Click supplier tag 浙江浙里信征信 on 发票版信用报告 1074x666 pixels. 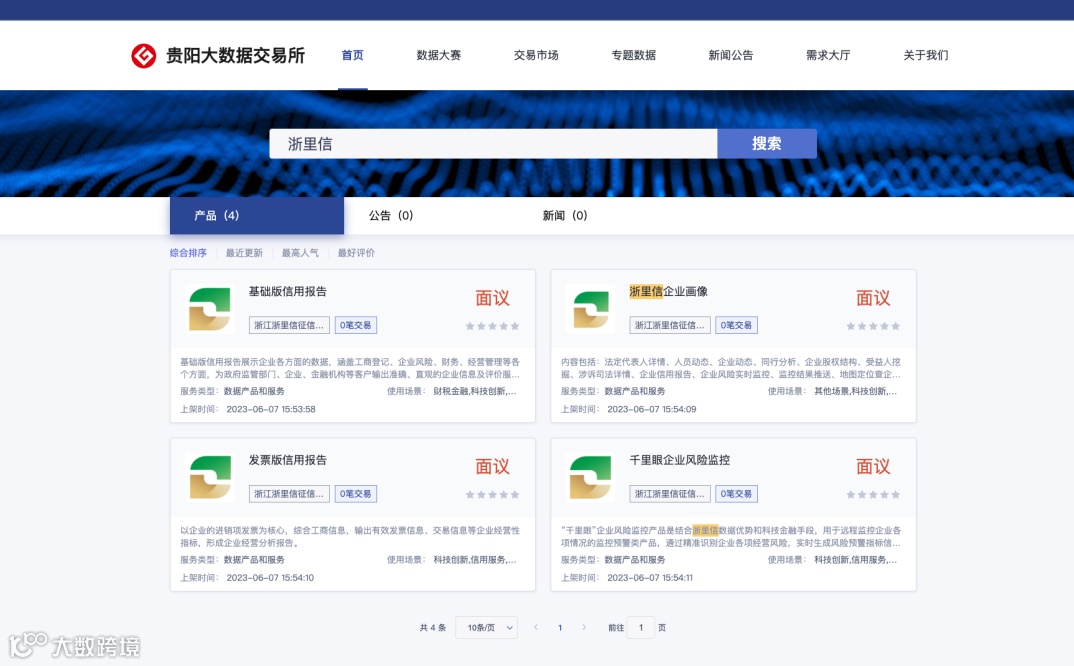(289, 494)
